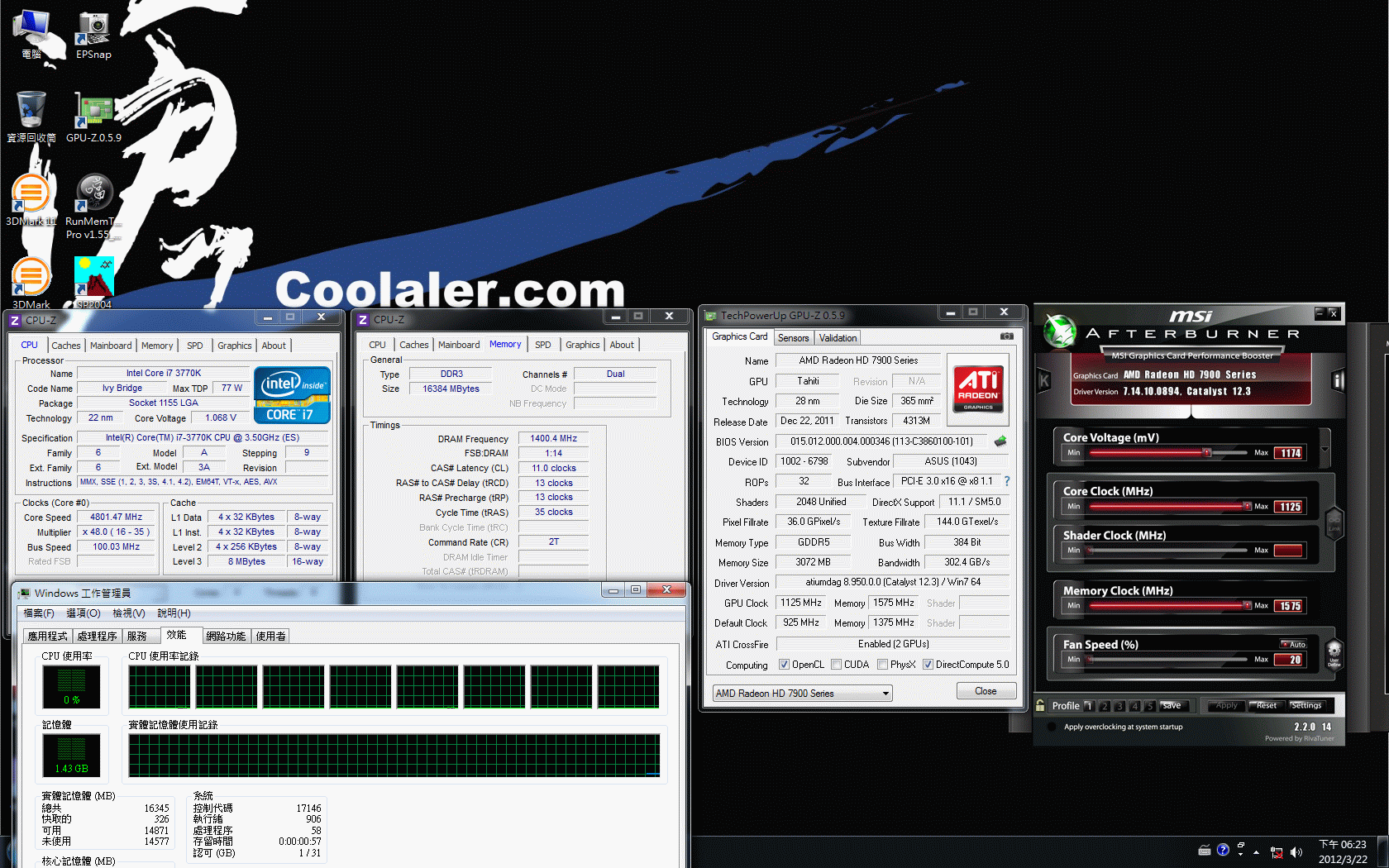Switch to Validation tab in GPU-Z

pos(838,337)
